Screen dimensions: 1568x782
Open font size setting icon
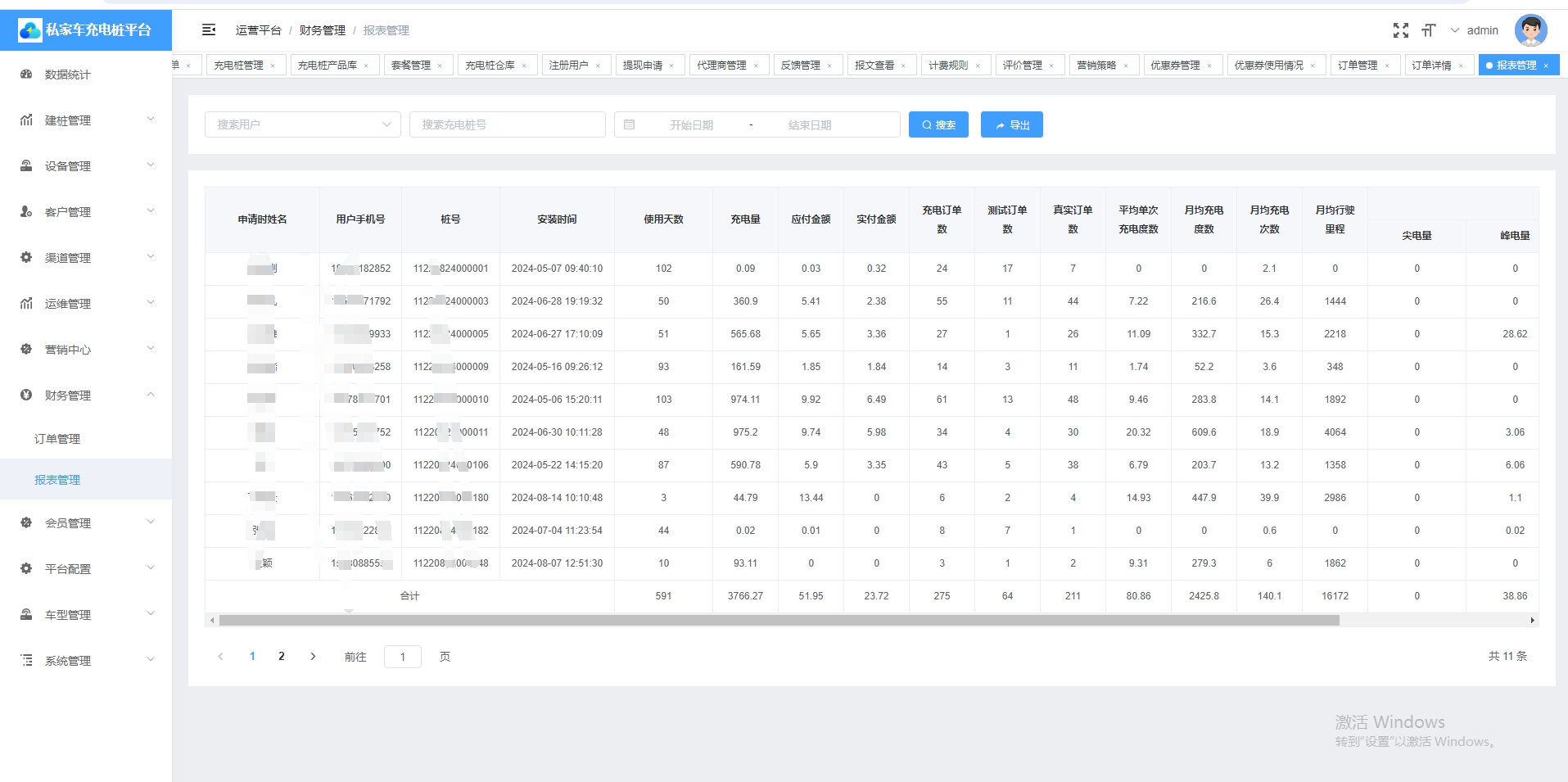(x=1429, y=30)
